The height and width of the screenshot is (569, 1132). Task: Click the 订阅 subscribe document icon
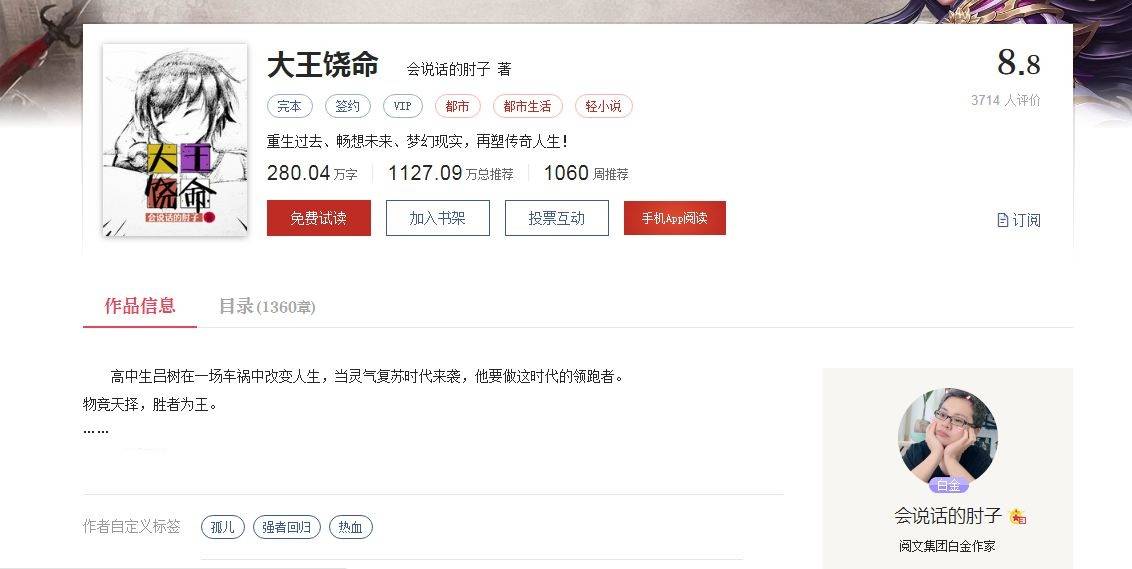1002,220
